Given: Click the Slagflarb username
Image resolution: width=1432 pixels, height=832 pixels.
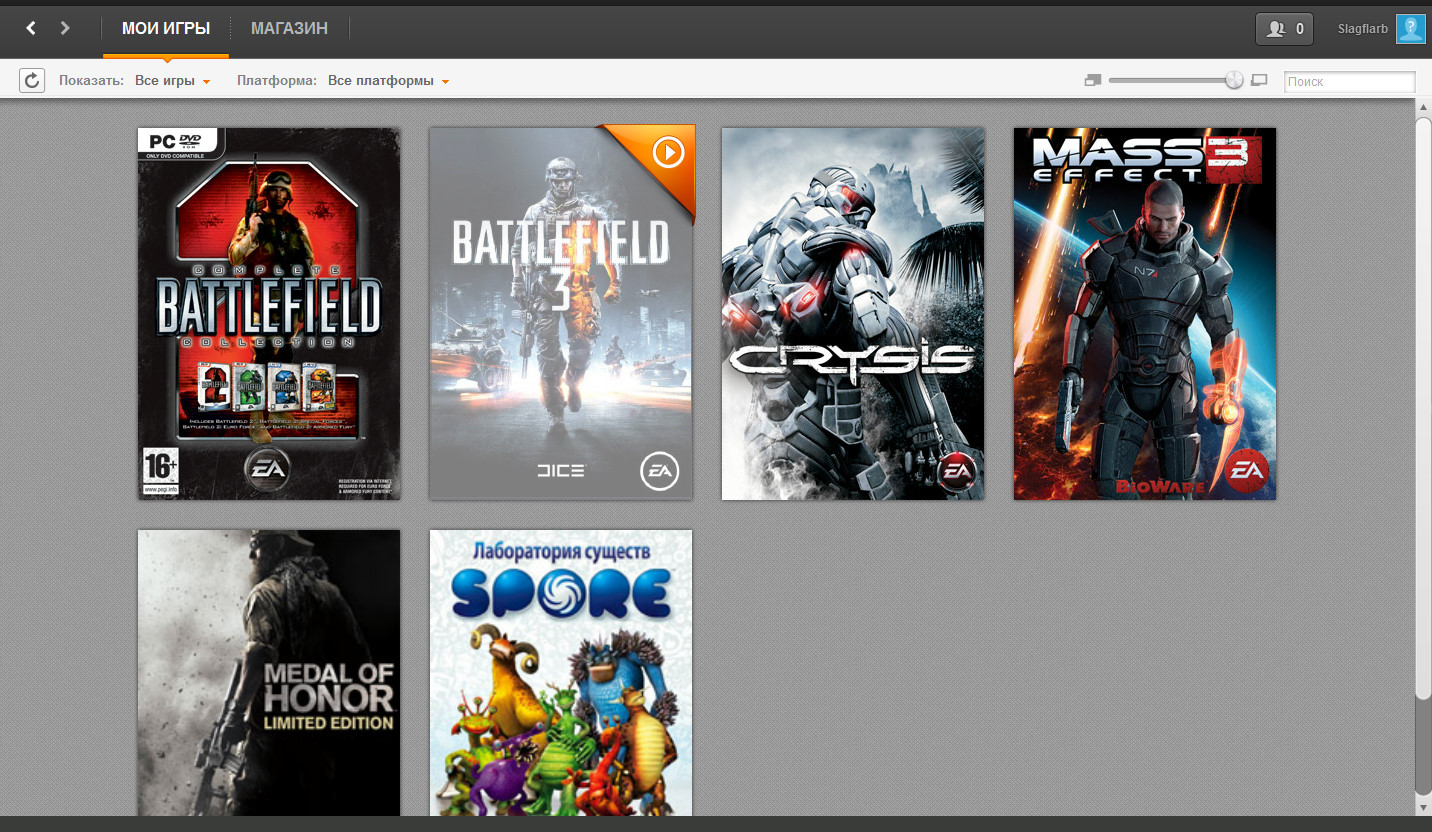Looking at the screenshot, I should [x=1363, y=29].
